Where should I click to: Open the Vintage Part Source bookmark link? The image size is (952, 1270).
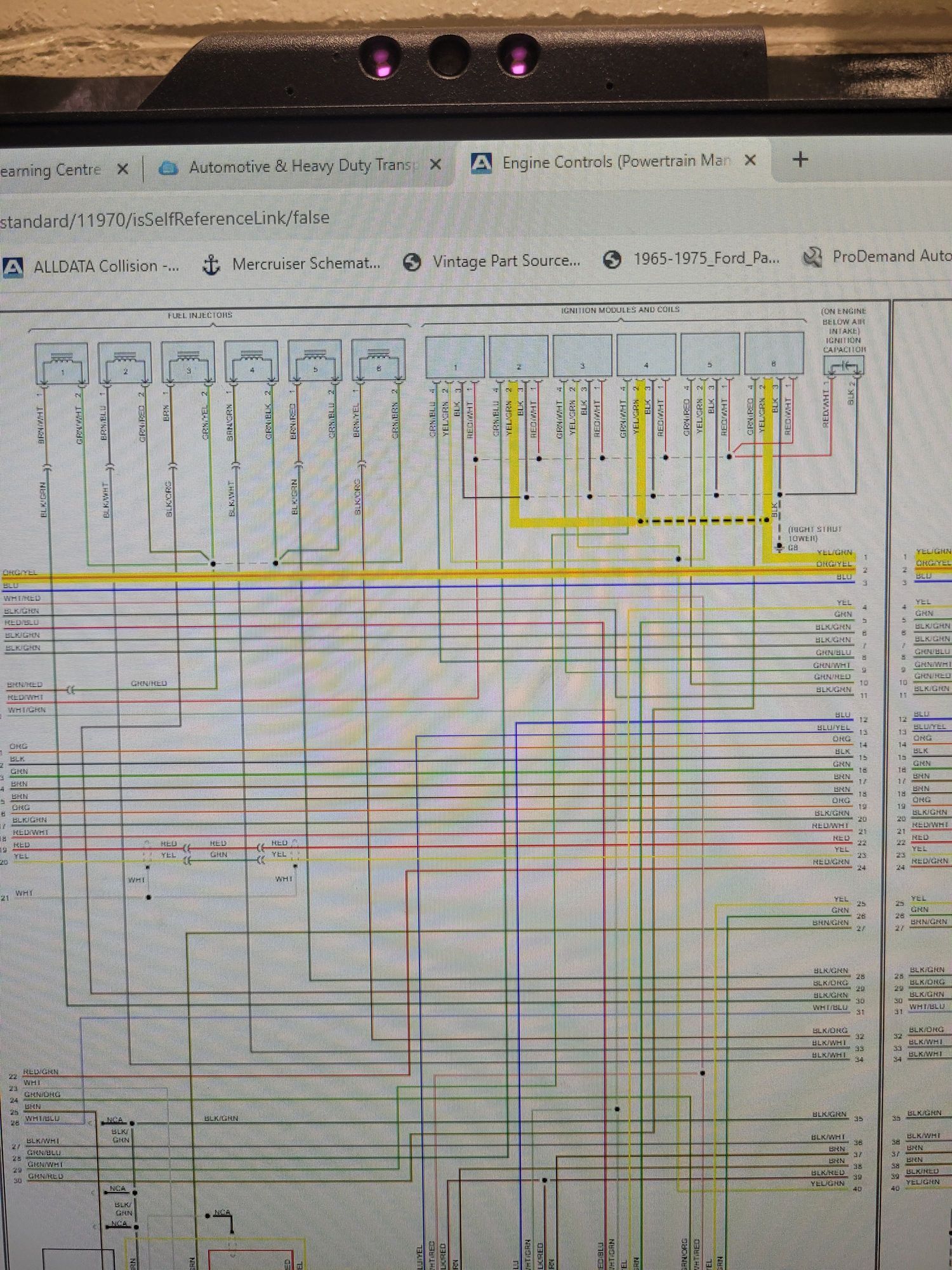point(506,260)
